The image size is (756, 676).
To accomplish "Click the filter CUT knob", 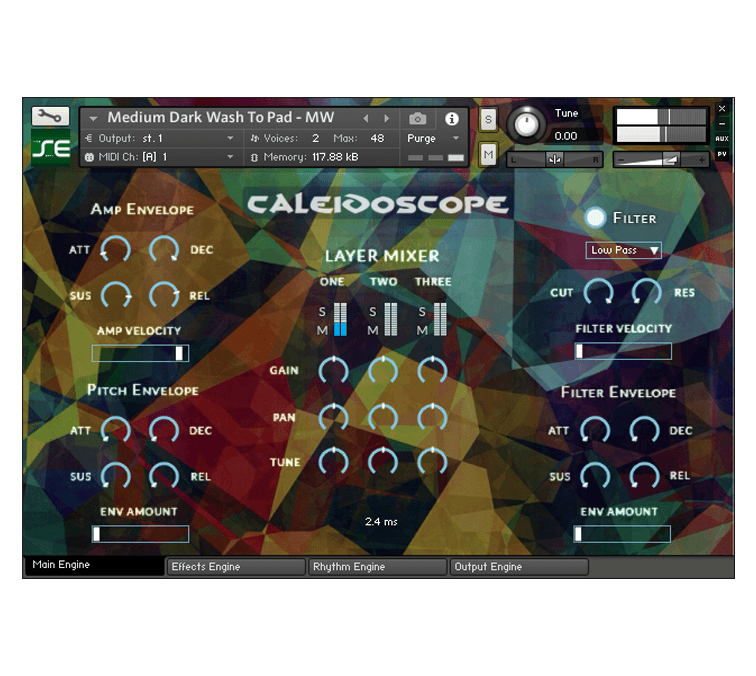I will (598, 292).
